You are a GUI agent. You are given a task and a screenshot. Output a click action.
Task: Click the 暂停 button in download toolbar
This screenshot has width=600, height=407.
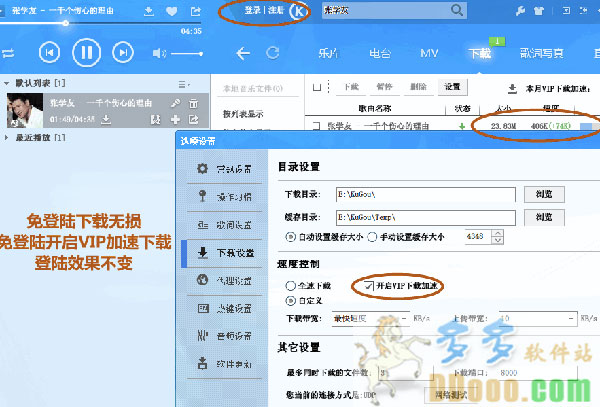pyautogui.click(x=384, y=87)
